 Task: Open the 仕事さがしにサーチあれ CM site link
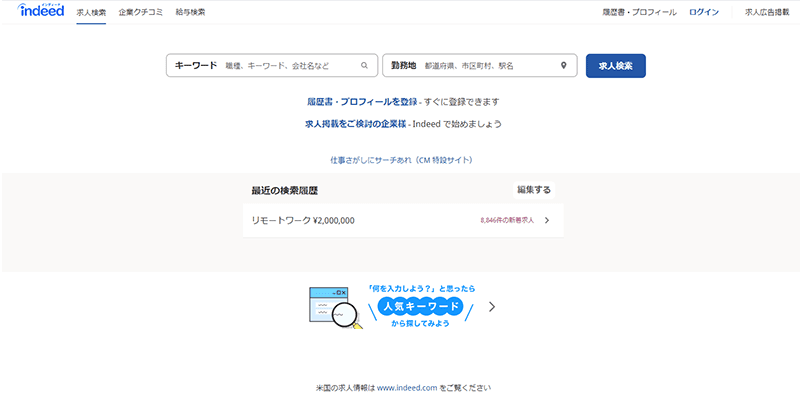tap(402, 160)
